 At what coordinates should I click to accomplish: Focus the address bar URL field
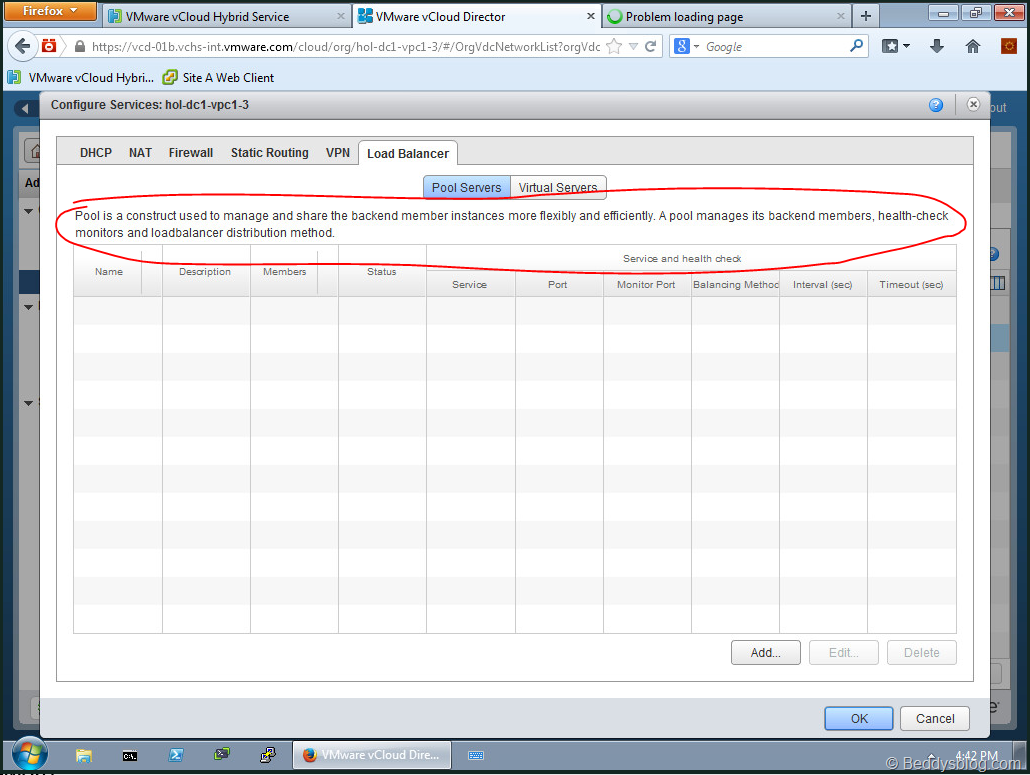click(x=346, y=47)
